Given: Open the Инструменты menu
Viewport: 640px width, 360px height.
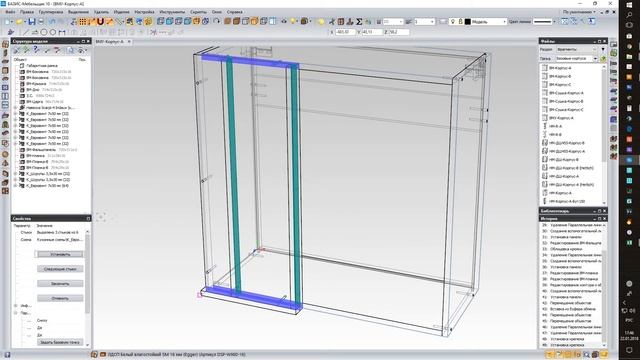Looking at the screenshot, I should click(172, 12).
